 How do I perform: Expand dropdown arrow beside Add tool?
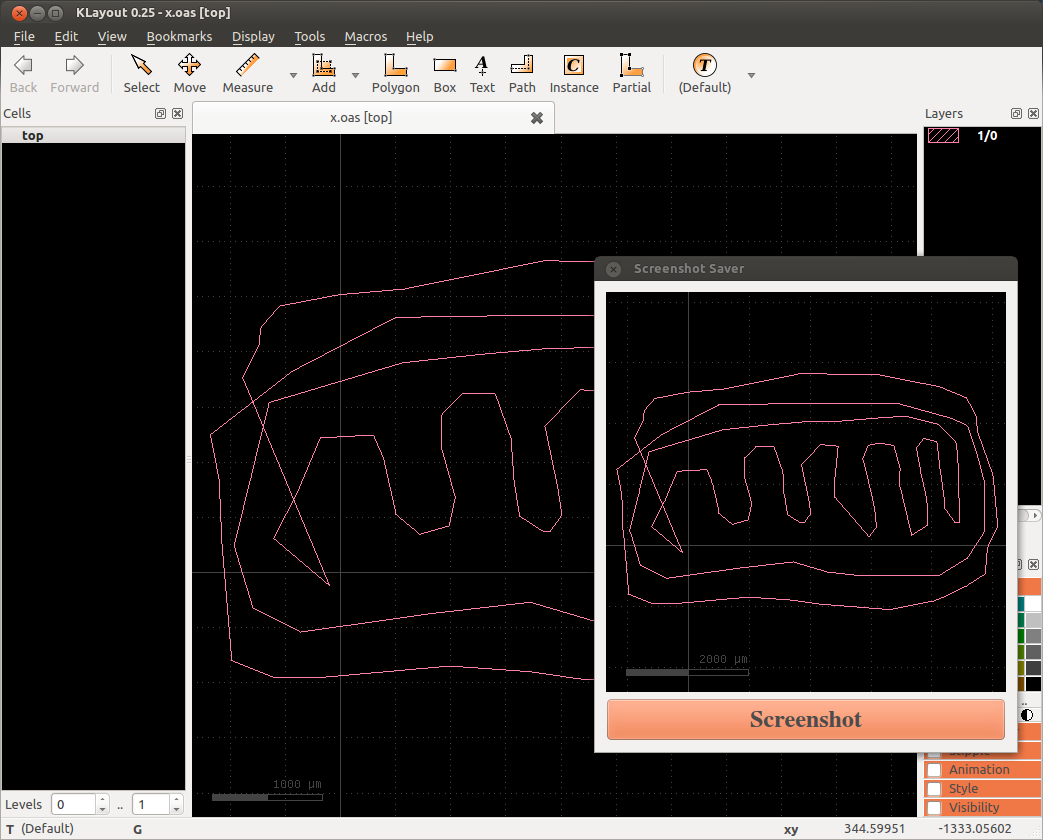[x=355, y=75]
